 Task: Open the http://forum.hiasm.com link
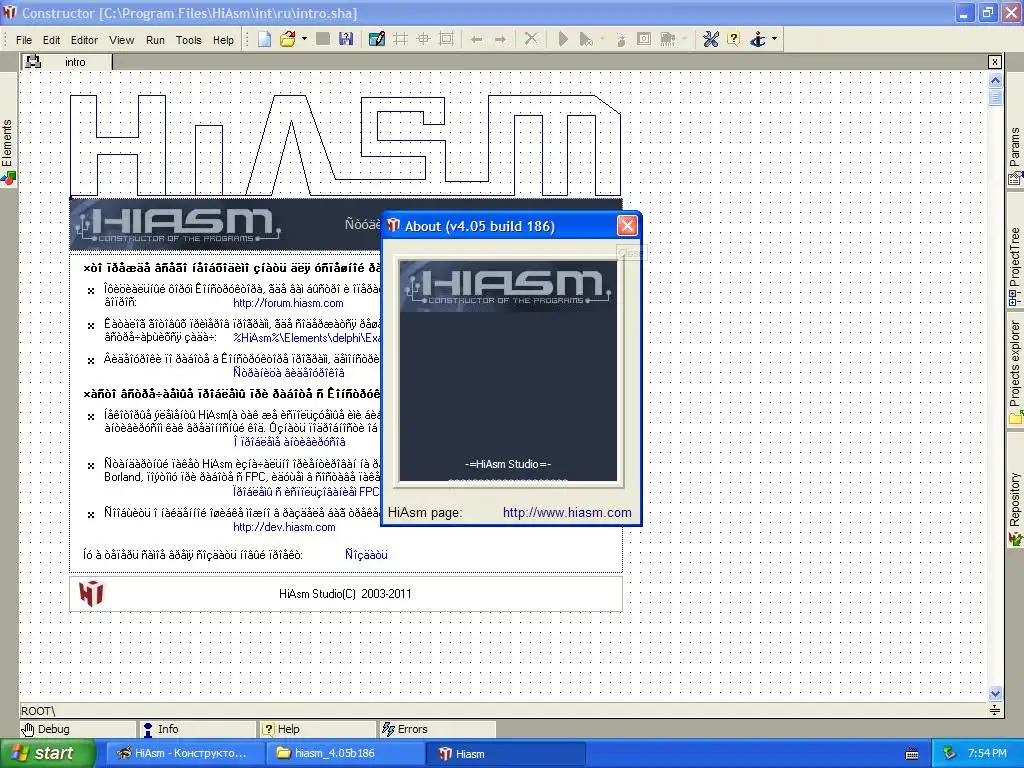(288, 303)
